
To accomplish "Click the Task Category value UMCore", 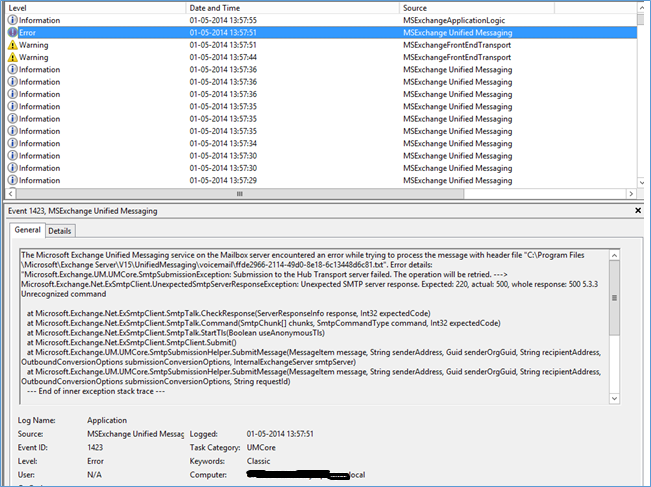I will (x=261, y=447).
